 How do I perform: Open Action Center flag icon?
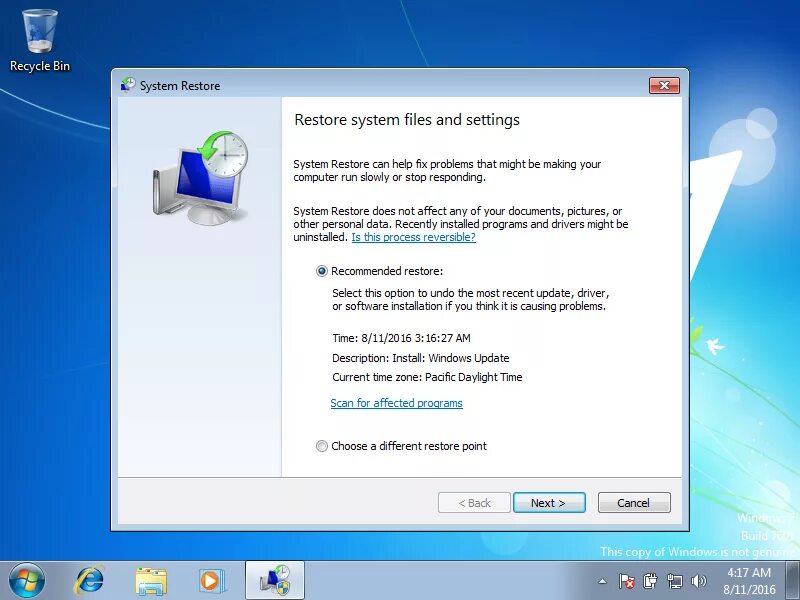coord(626,581)
